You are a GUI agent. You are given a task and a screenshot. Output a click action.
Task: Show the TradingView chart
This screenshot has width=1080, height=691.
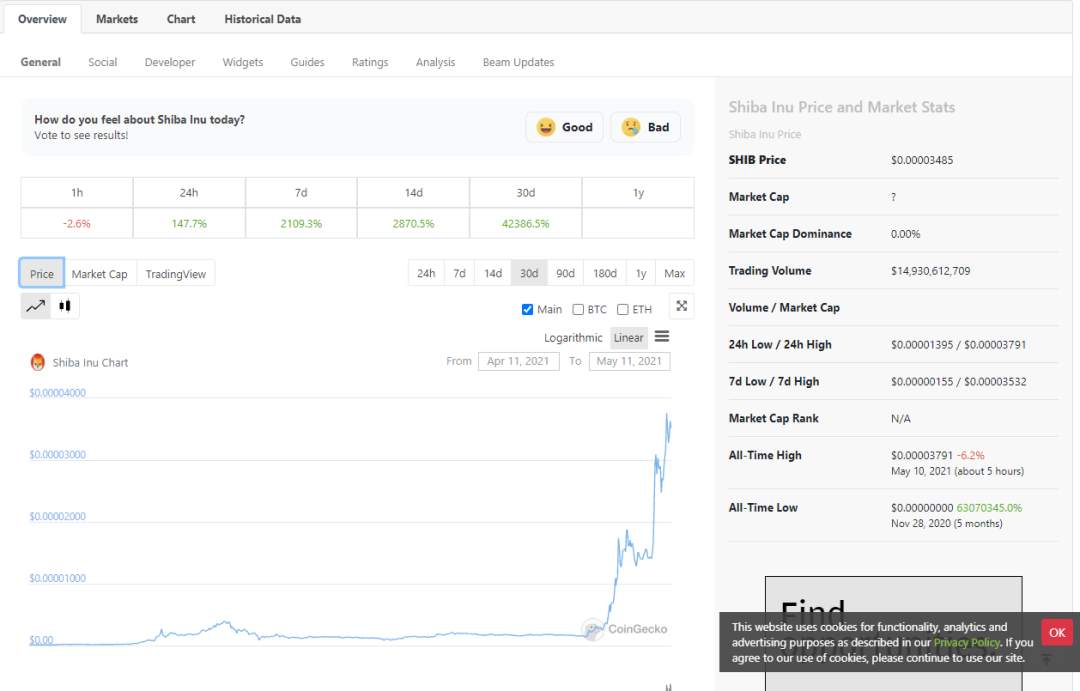[x=176, y=274]
